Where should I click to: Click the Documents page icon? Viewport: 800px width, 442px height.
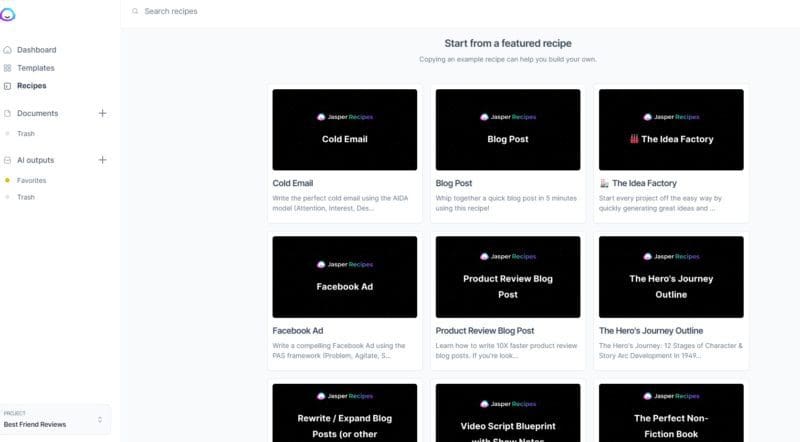[x=7, y=113]
